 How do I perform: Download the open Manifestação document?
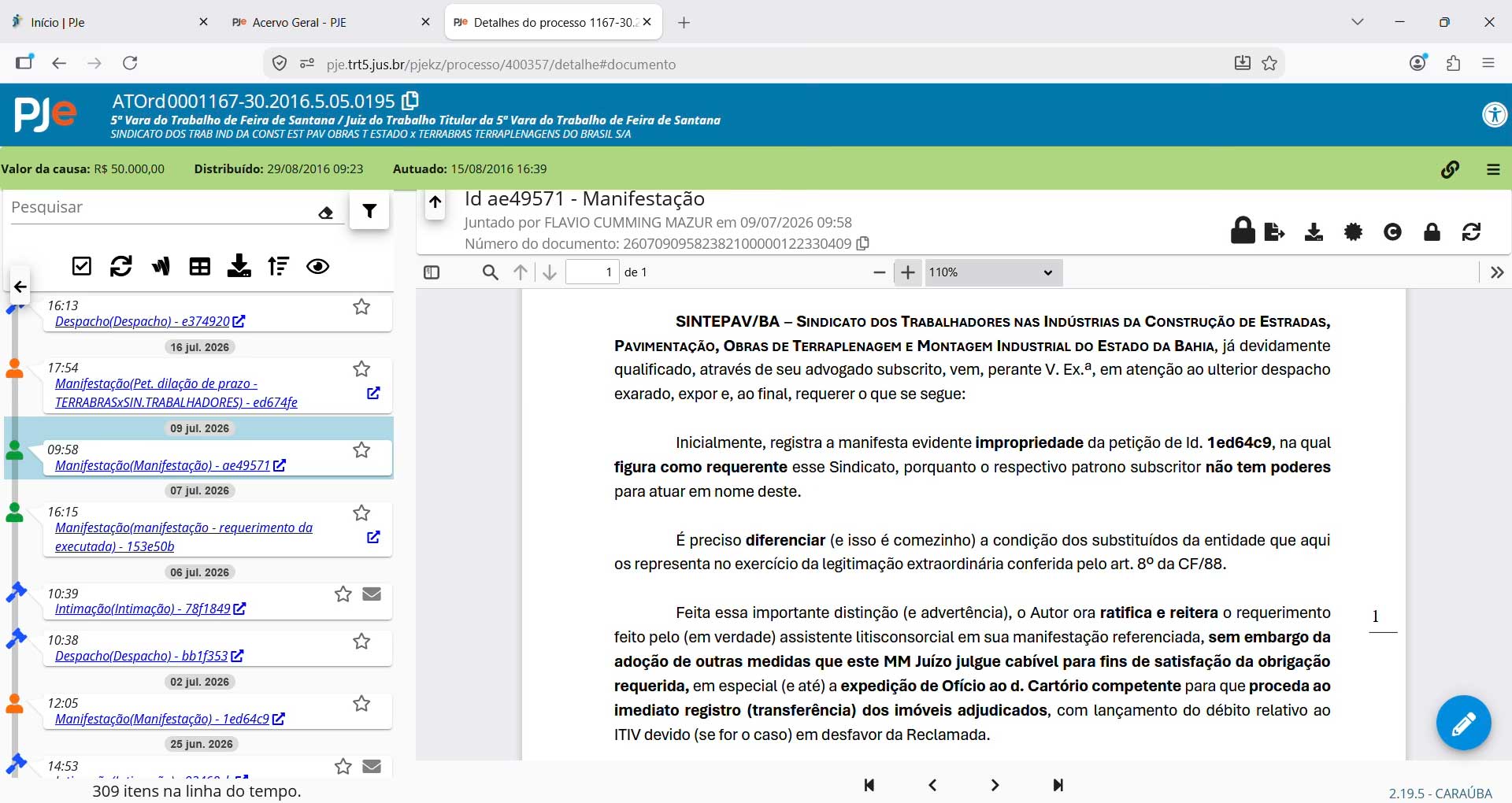pyautogui.click(x=1314, y=232)
